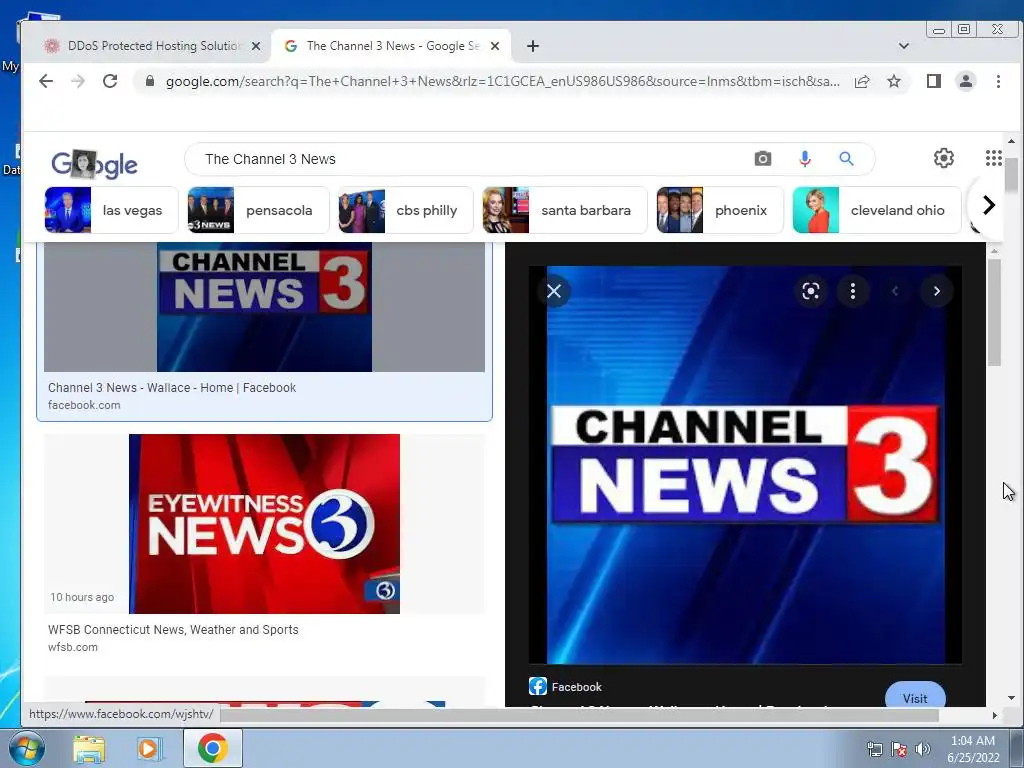The height and width of the screenshot is (768, 1024).
Task: Click the preview panel scrollbar thumb
Action: click(994, 312)
